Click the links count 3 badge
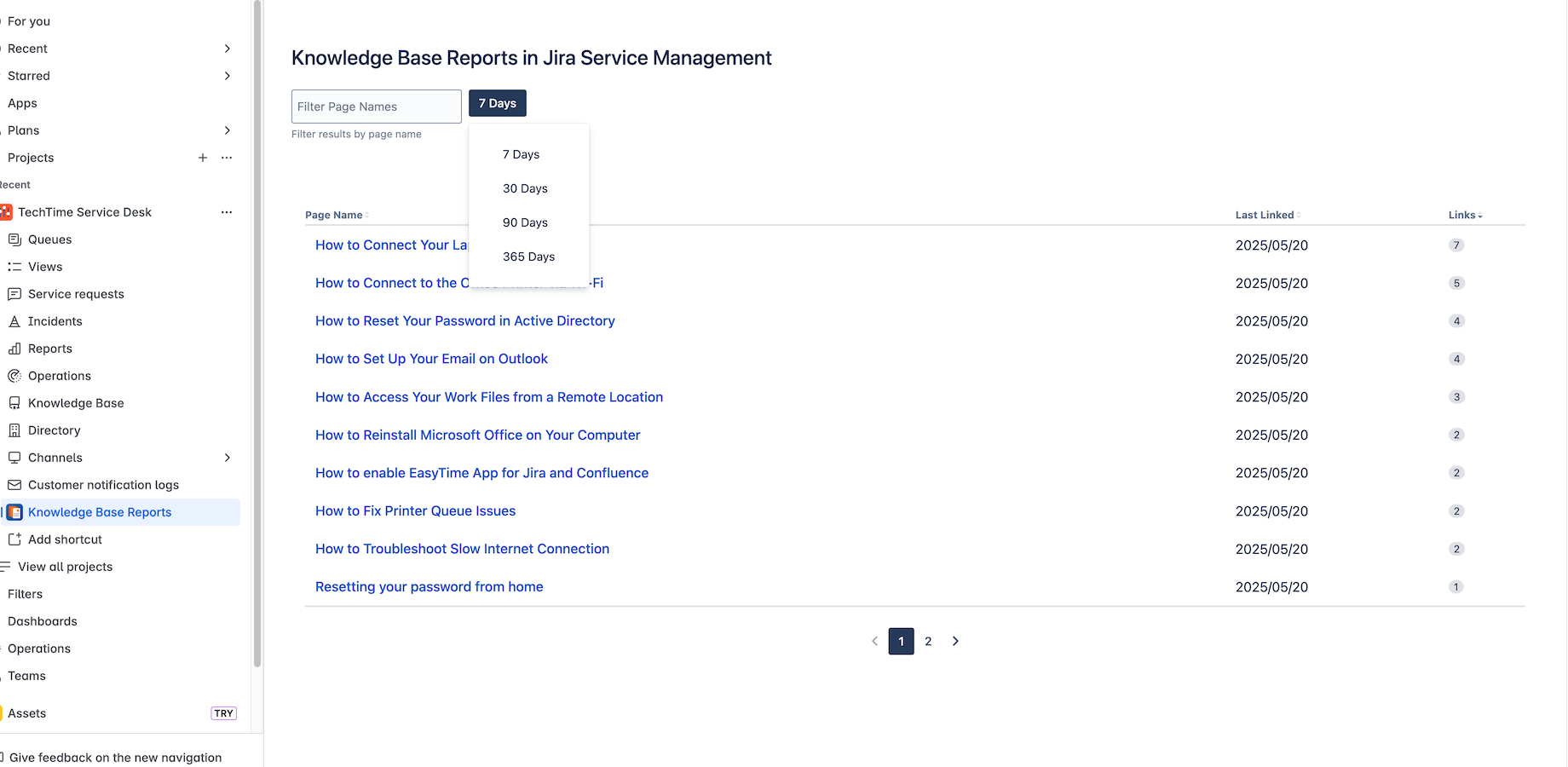The image size is (1568, 767). pos(1456,397)
